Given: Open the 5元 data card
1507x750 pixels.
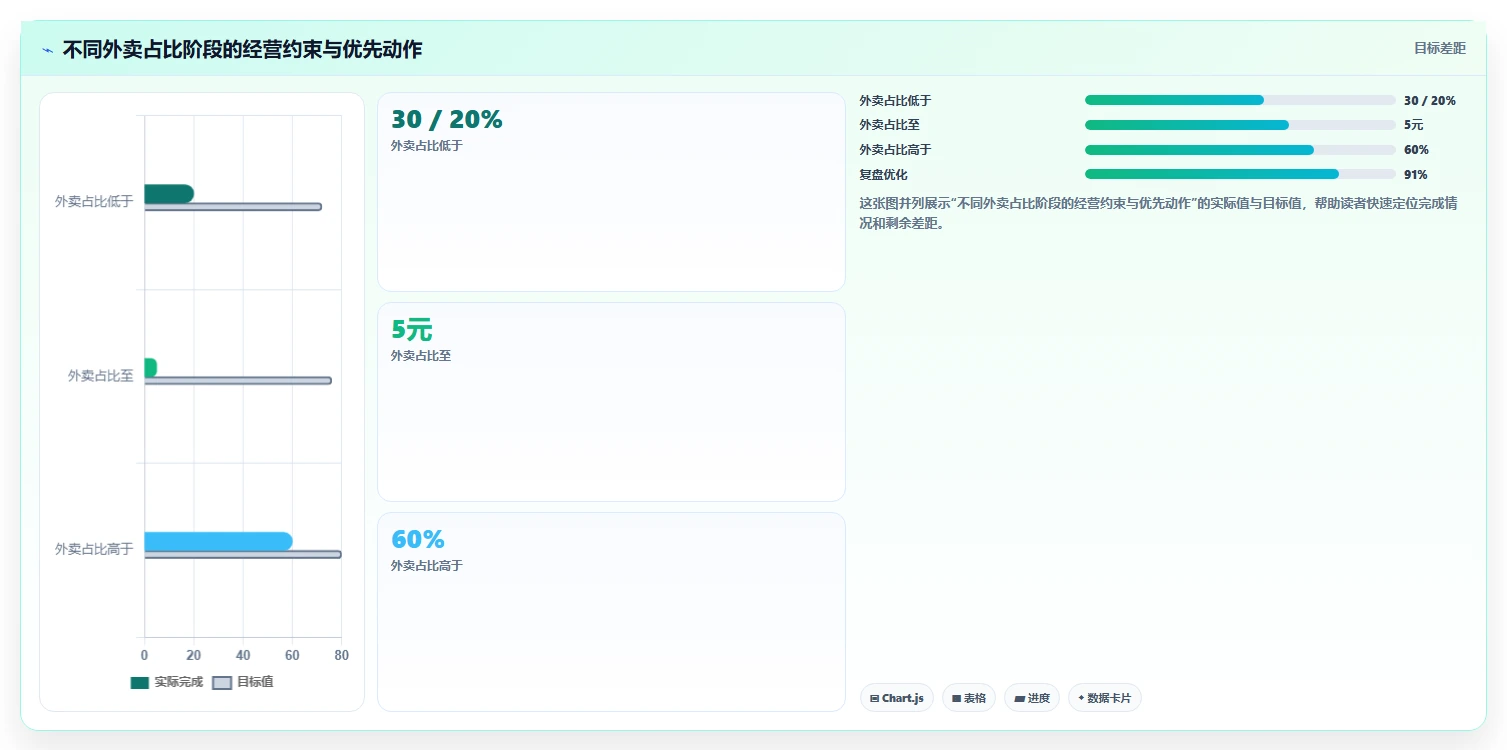Looking at the screenshot, I should (611, 402).
